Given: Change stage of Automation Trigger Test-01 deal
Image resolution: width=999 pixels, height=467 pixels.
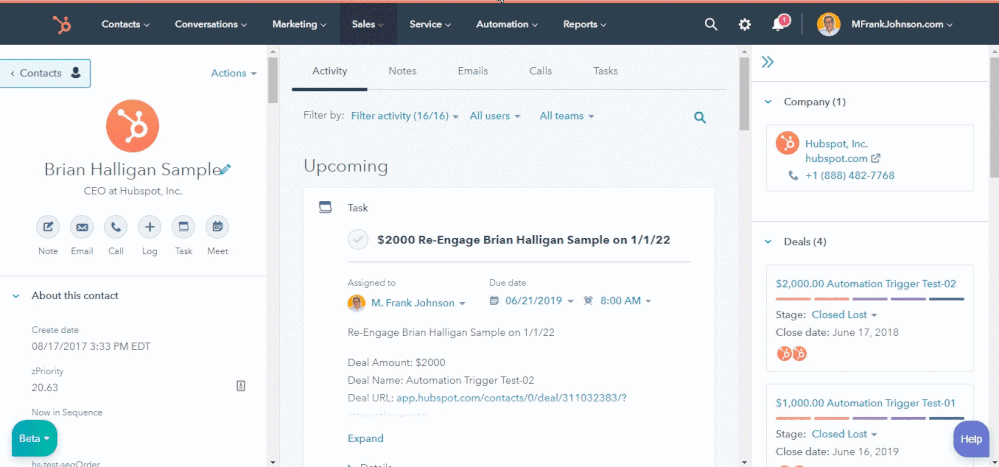Looking at the screenshot, I should (x=844, y=434).
